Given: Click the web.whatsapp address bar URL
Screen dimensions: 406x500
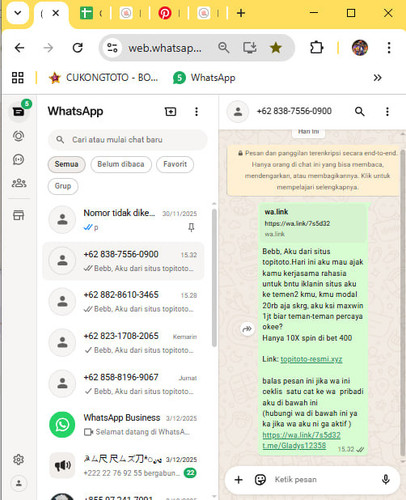Looking at the screenshot, I should coord(165,48).
